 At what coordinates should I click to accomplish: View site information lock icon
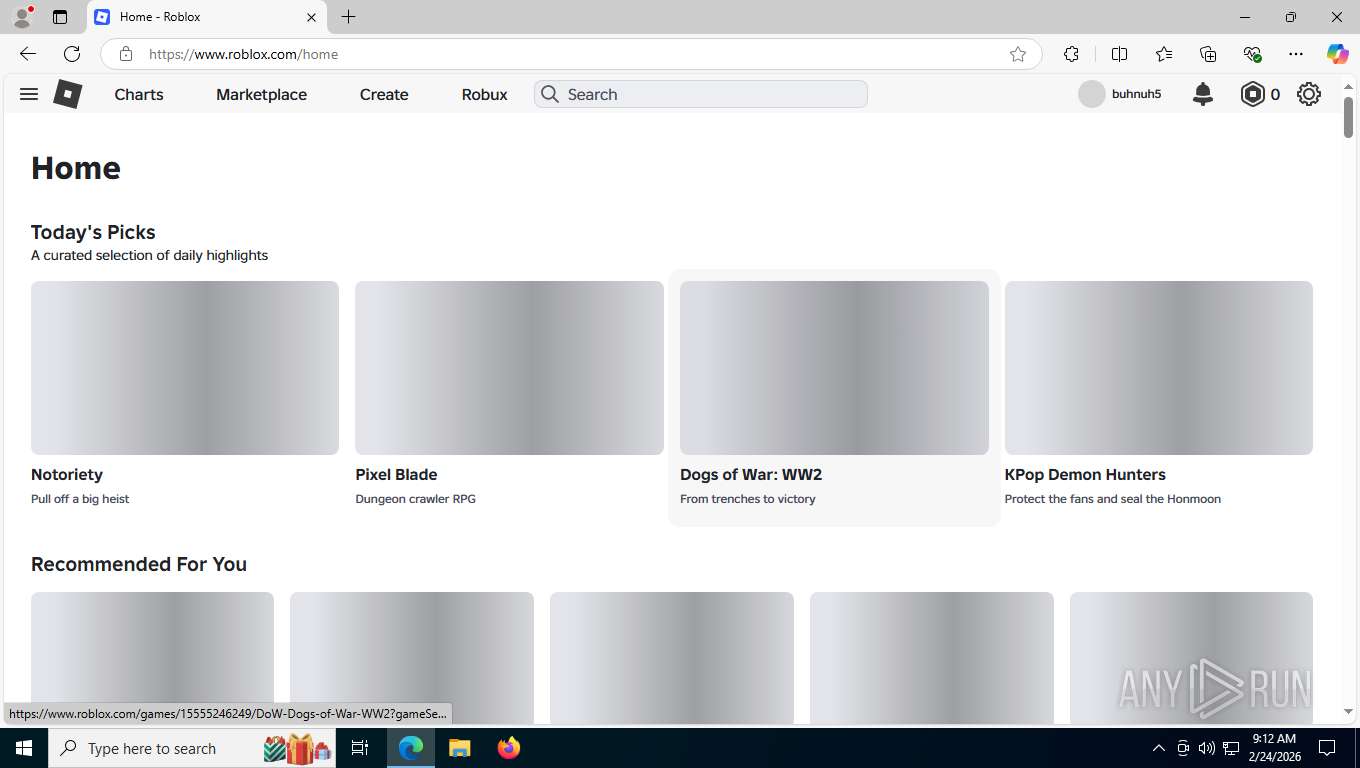pyautogui.click(x=126, y=54)
